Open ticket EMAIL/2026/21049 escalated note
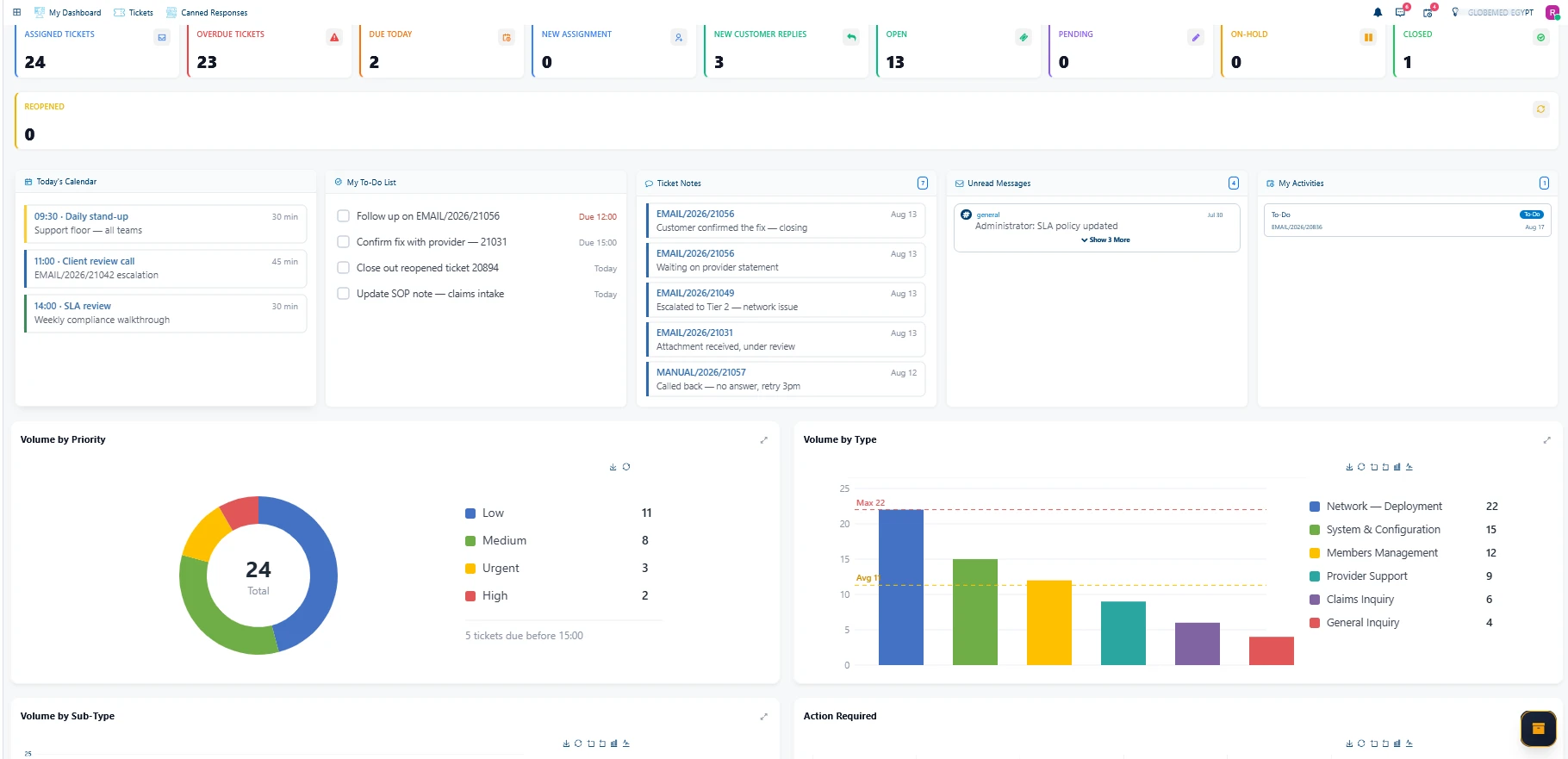This screenshot has height=759, width=1568. click(x=786, y=300)
